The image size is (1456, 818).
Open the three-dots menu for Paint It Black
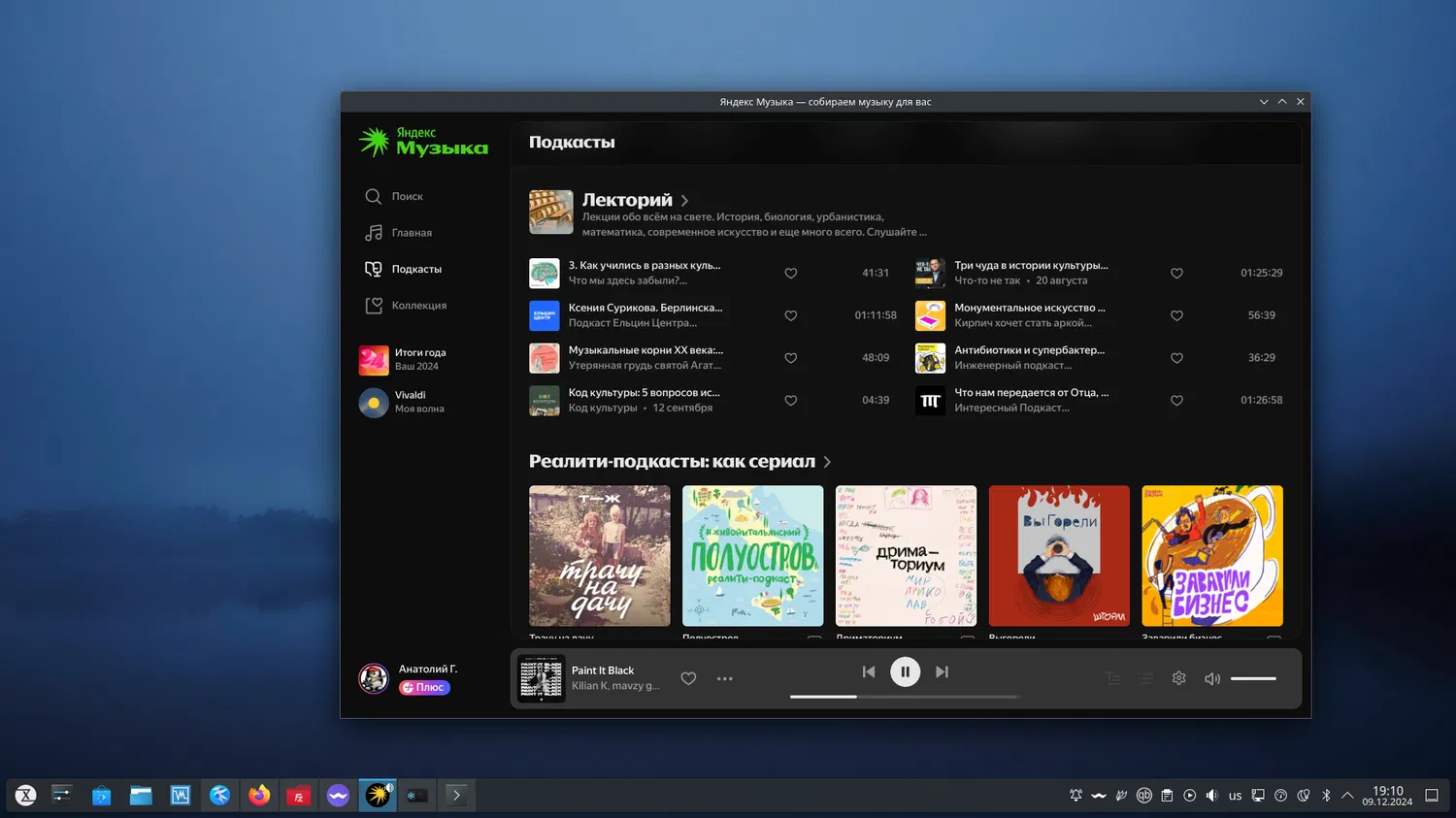[x=725, y=678]
